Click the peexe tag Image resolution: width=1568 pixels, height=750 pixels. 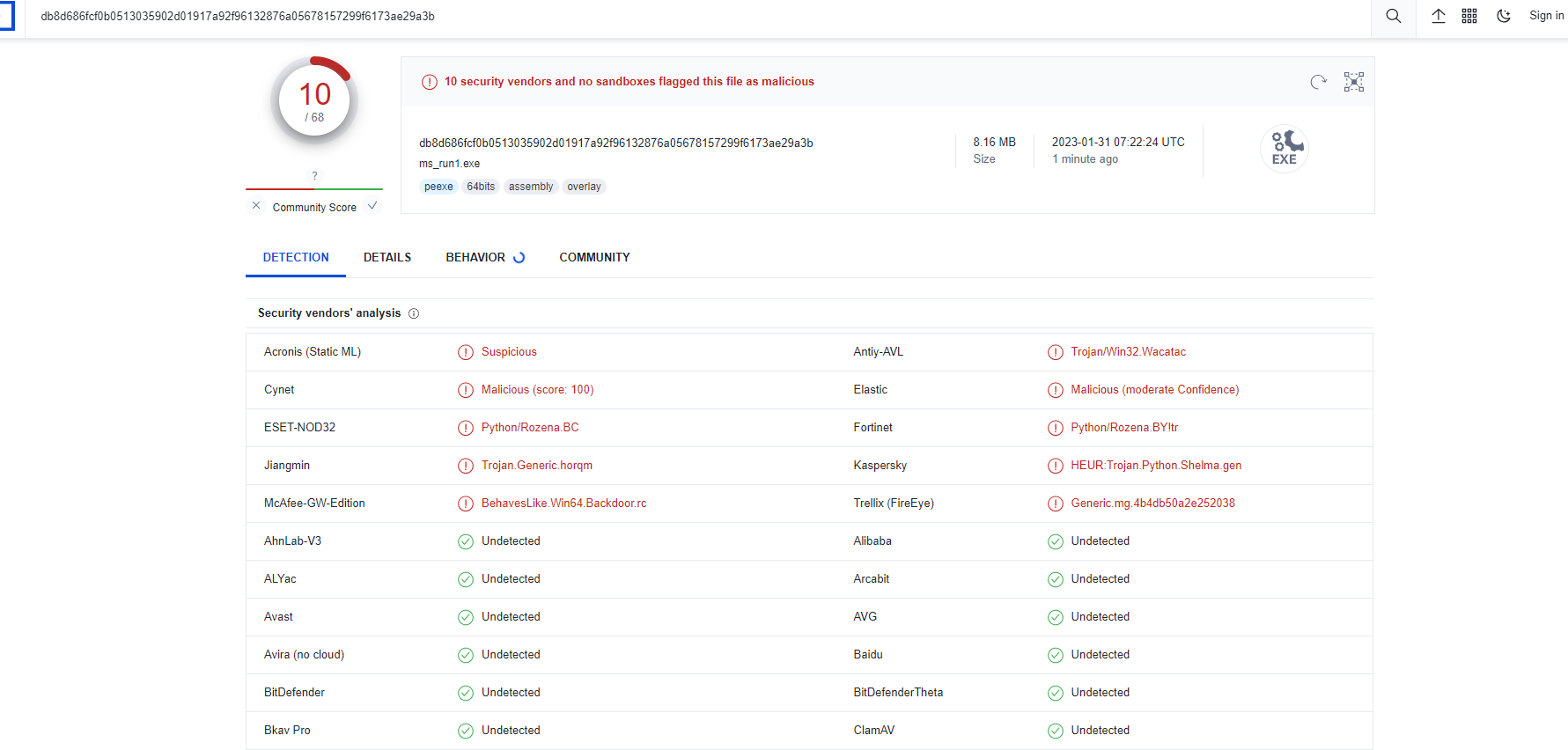(x=438, y=187)
